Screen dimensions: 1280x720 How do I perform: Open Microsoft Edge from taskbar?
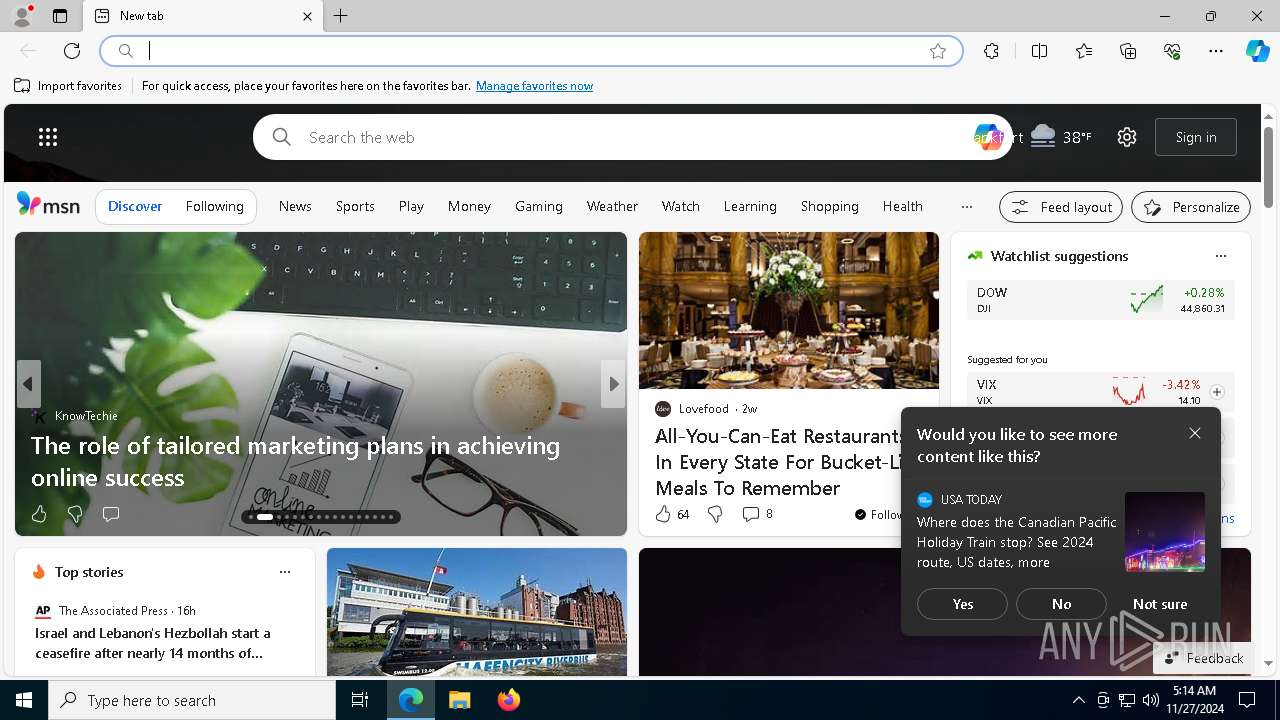(x=411, y=700)
